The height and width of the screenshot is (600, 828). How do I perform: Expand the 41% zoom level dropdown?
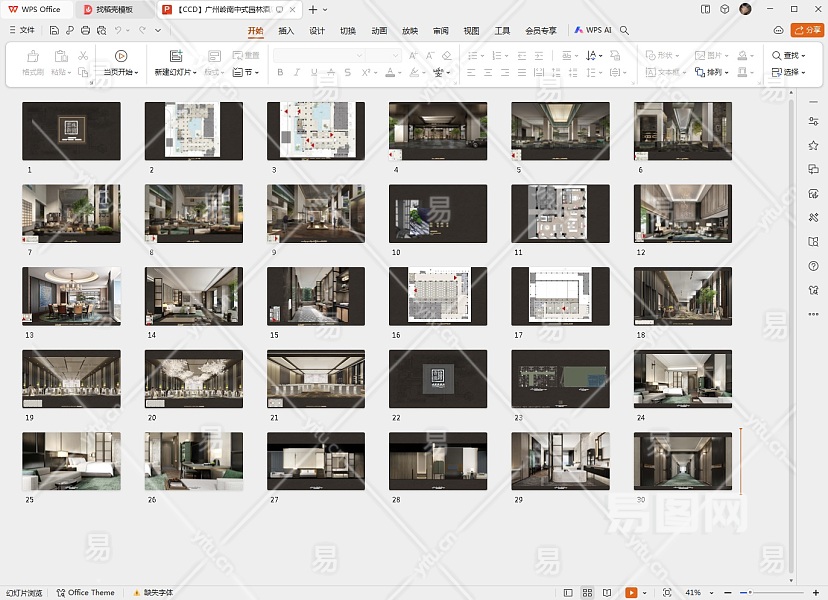pyautogui.click(x=713, y=593)
